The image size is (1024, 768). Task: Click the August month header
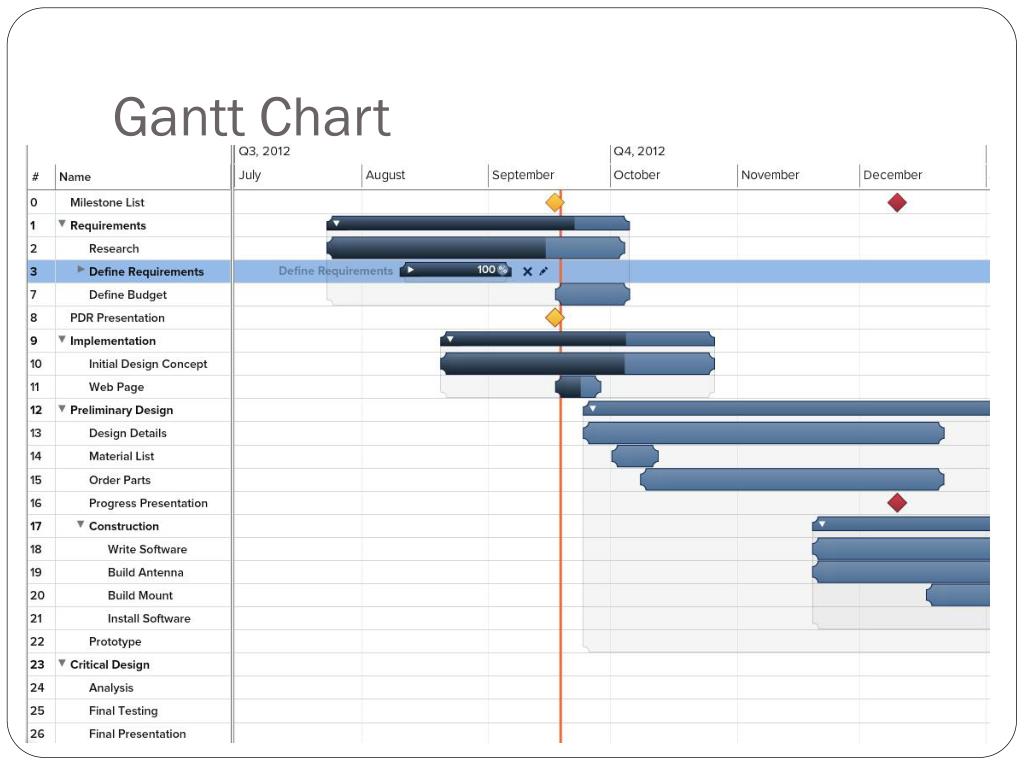coord(385,175)
